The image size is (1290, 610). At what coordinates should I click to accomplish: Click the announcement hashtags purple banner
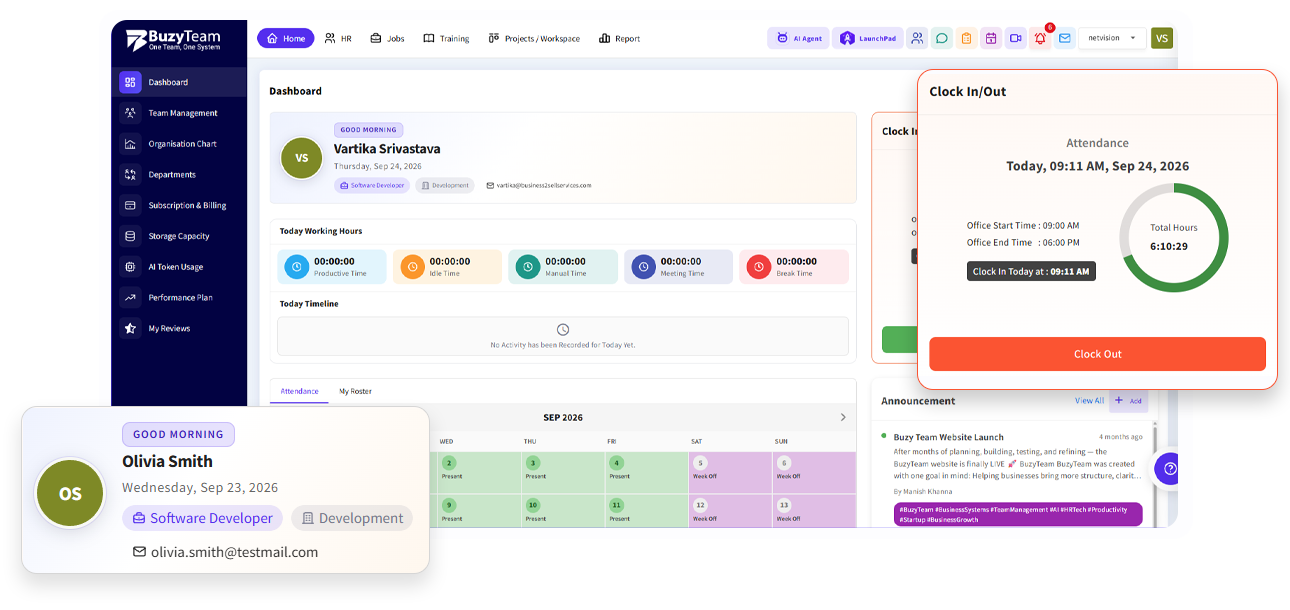coord(1018,514)
